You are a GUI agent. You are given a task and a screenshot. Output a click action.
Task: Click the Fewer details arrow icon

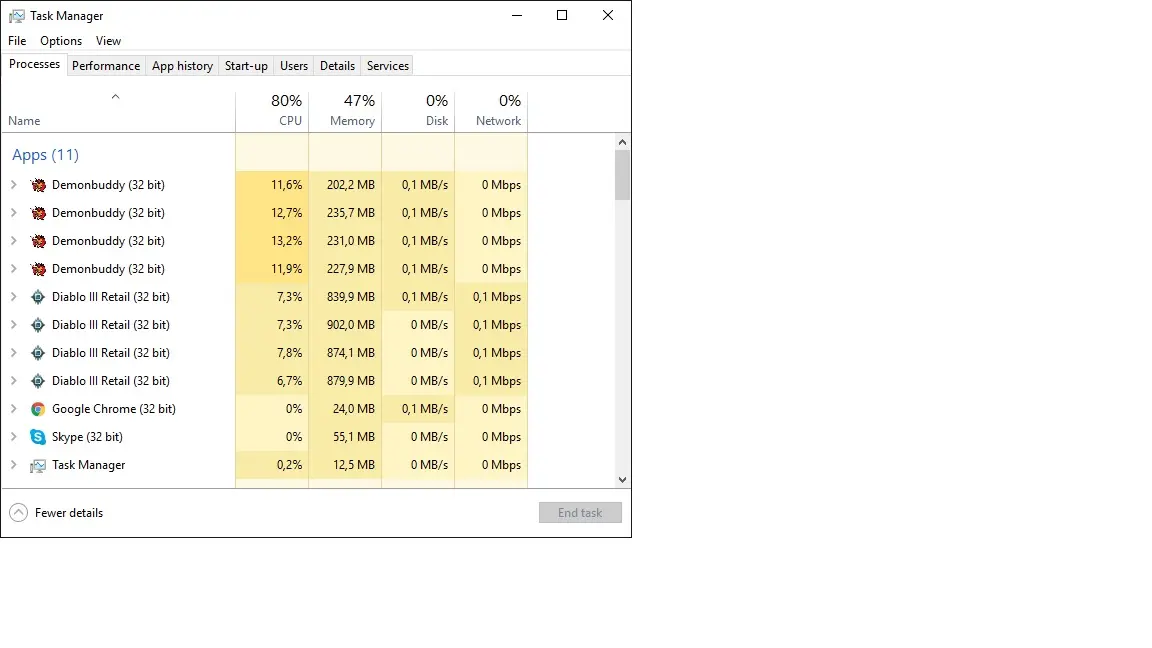pos(18,513)
